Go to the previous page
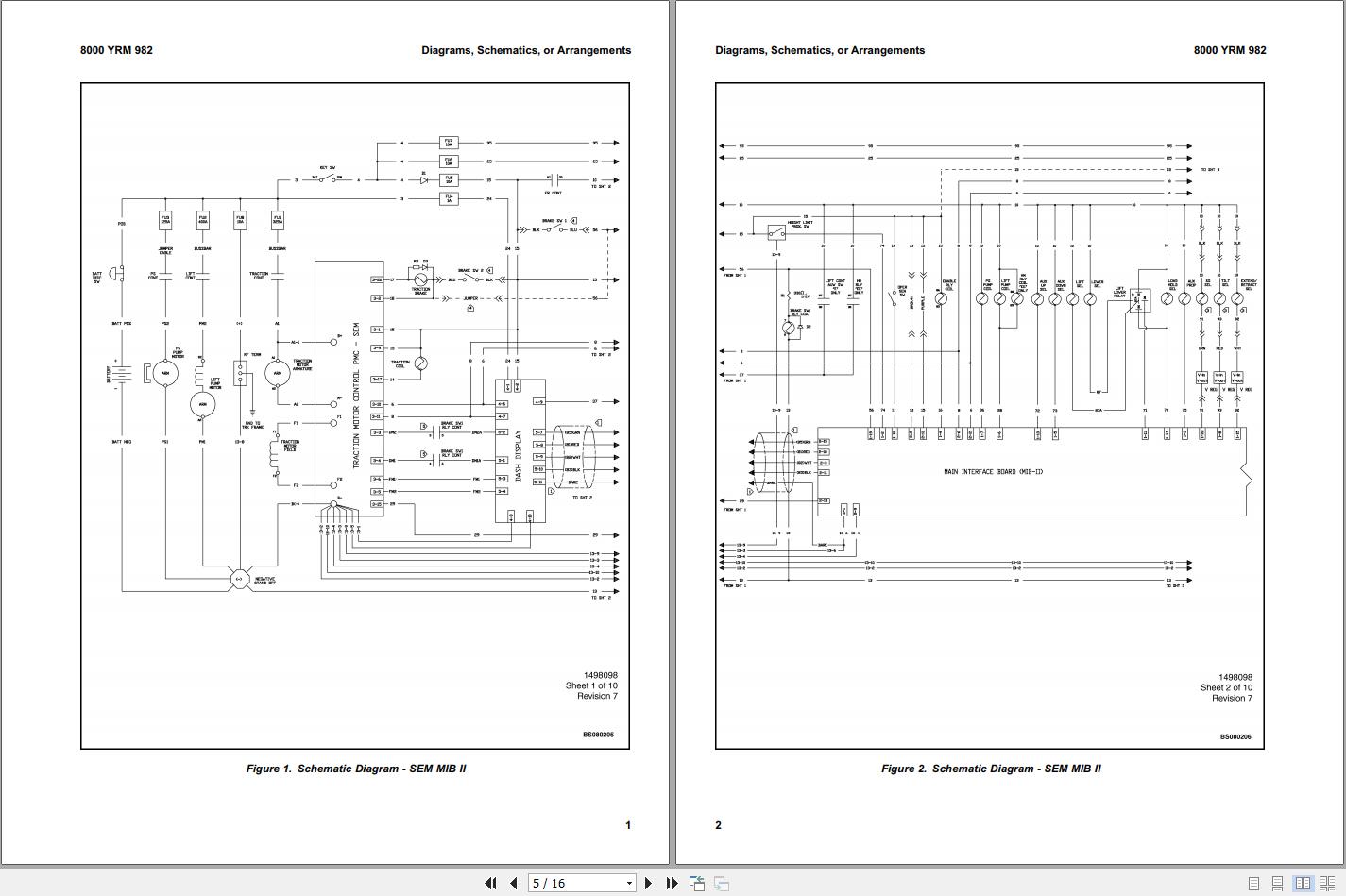This screenshot has height=896, width=1346. (513, 883)
